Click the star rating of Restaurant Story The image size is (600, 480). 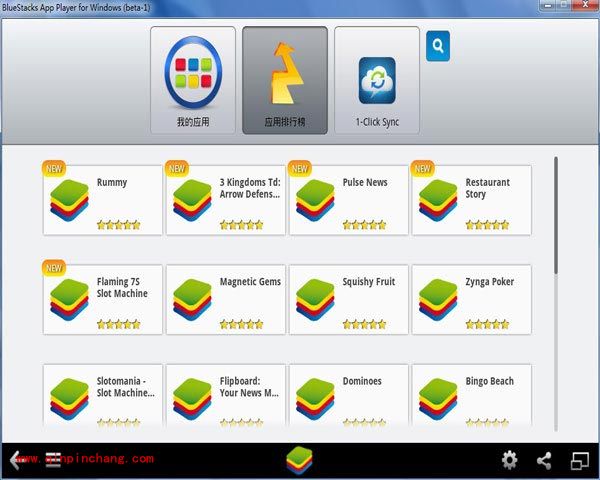tap(488, 225)
